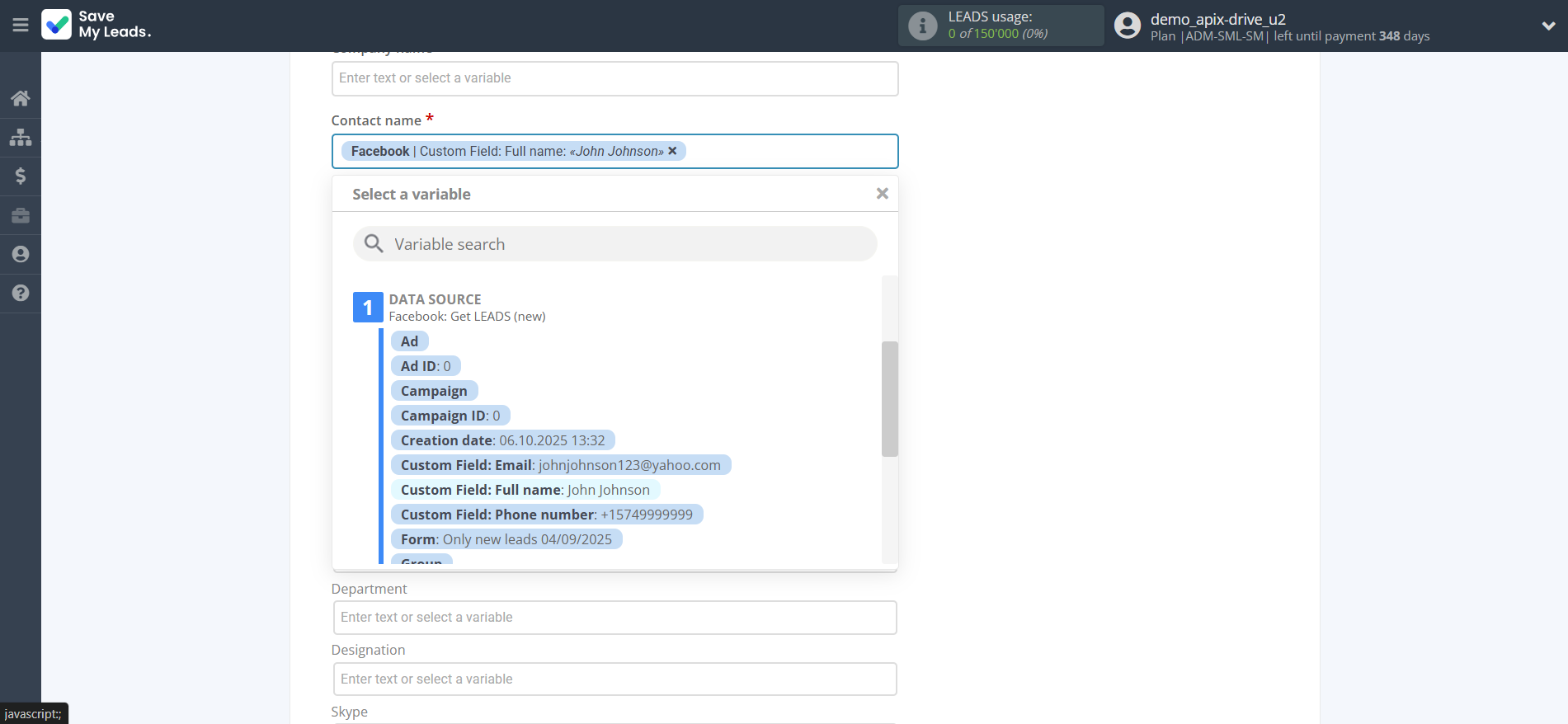Select the Custom Field: Phone number variable
Screen dimensions: 1568x724
click(546, 515)
